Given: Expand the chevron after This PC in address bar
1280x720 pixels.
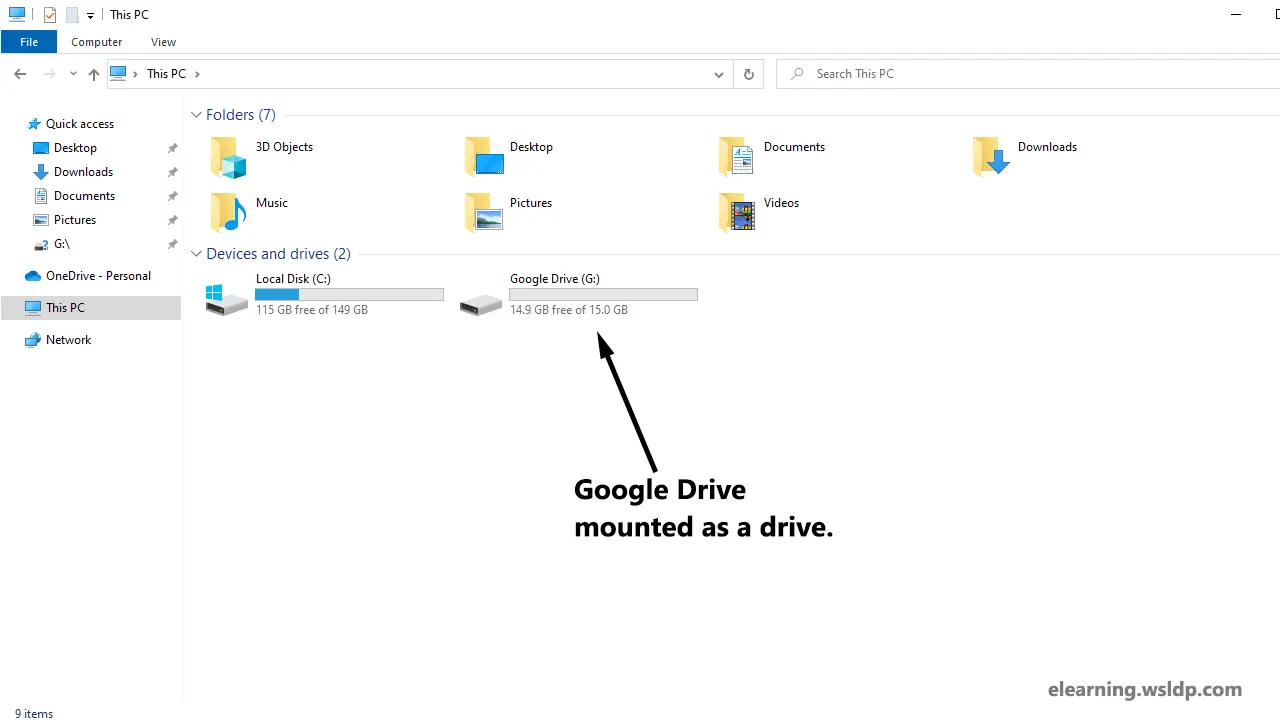Looking at the screenshot, I should (x=197, y=74).
